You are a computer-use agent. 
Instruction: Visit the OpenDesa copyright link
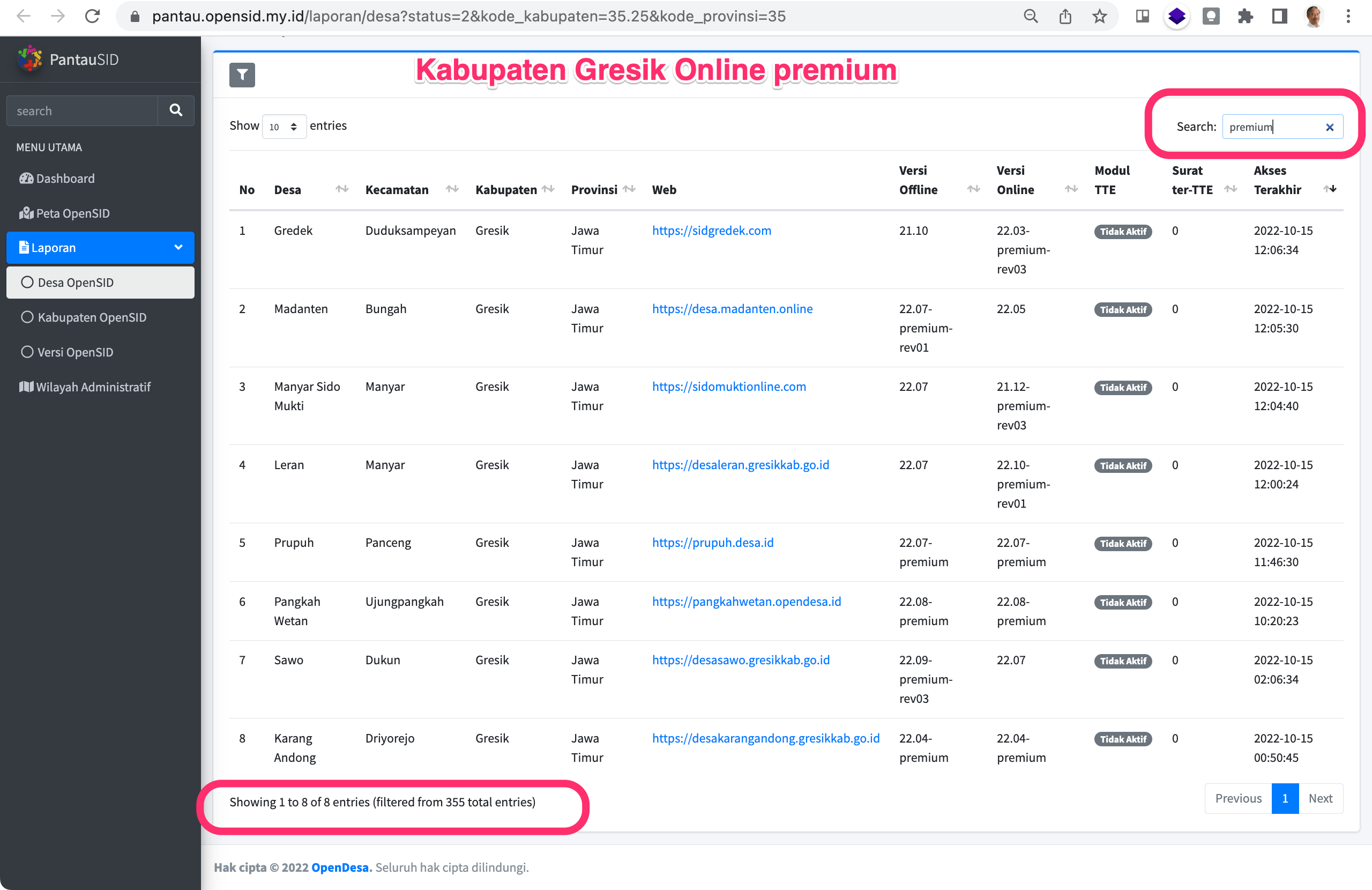340,867
